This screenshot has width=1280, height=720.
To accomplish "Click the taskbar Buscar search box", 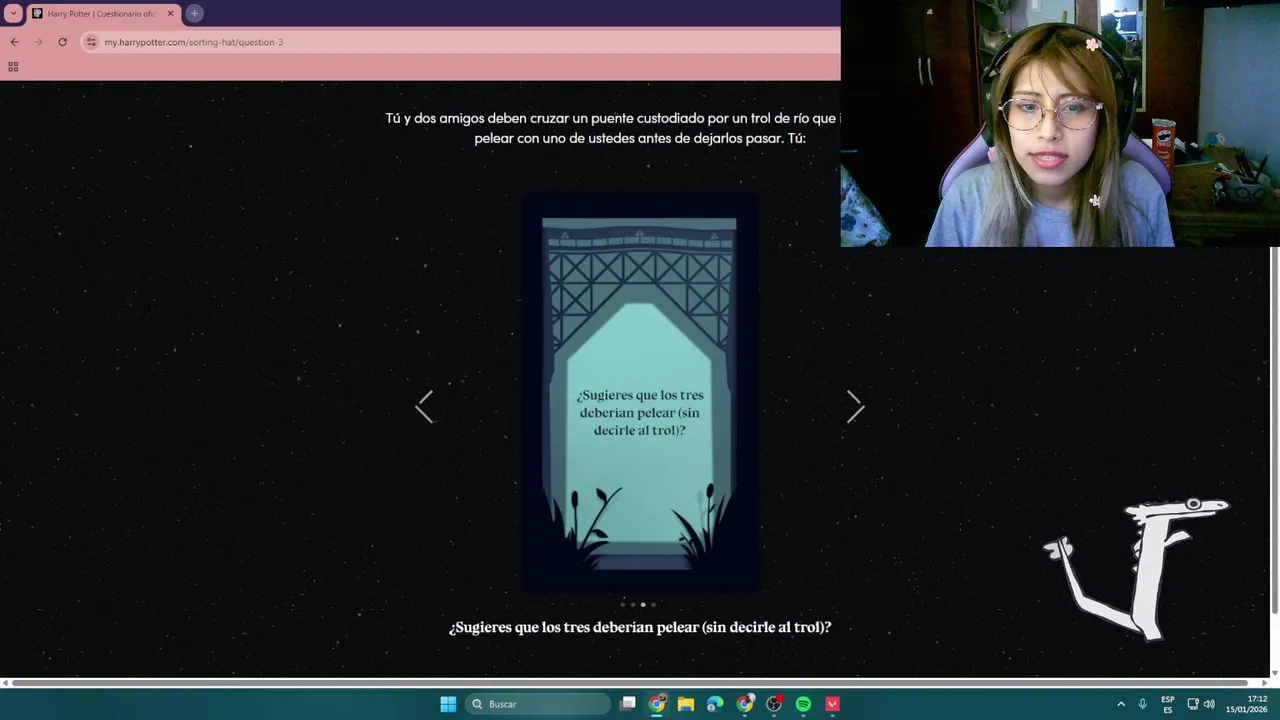I will pyautogui.click(x=538, y=704).
